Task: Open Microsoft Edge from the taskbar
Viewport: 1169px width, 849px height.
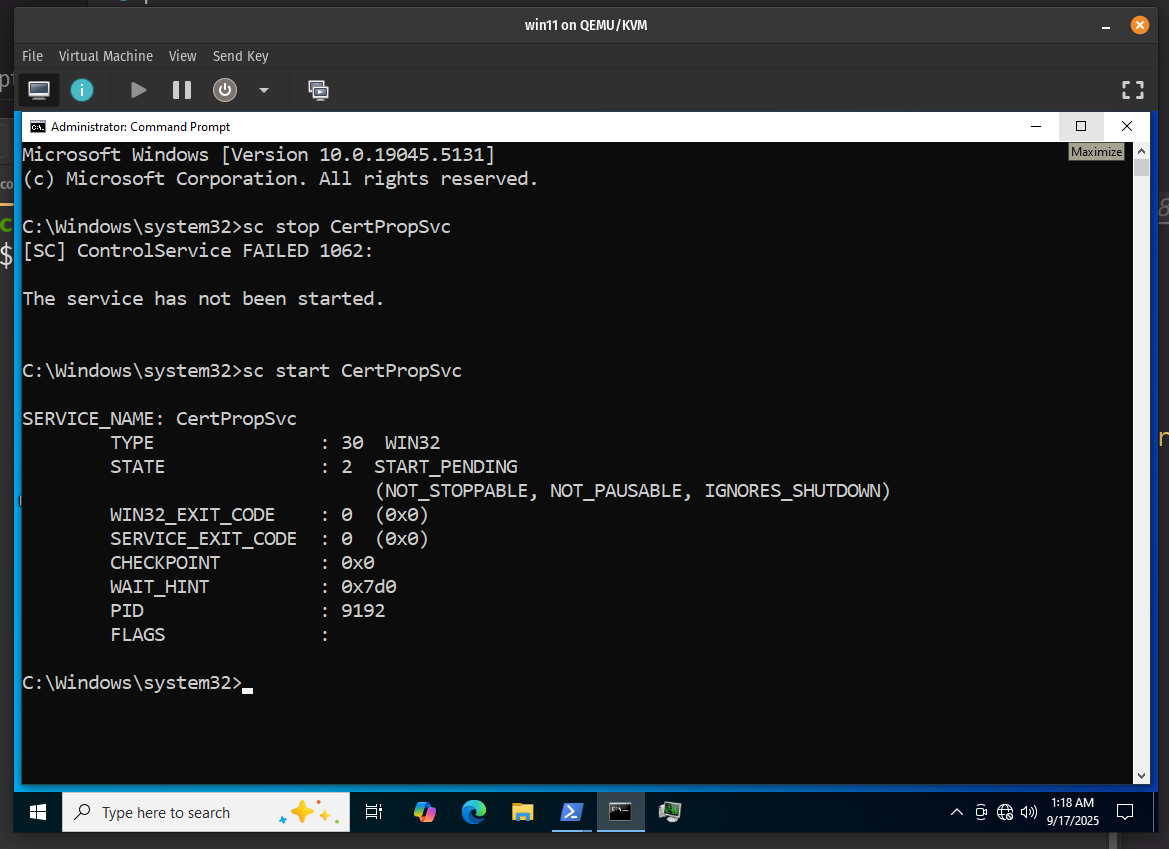Action: point(473,812)
